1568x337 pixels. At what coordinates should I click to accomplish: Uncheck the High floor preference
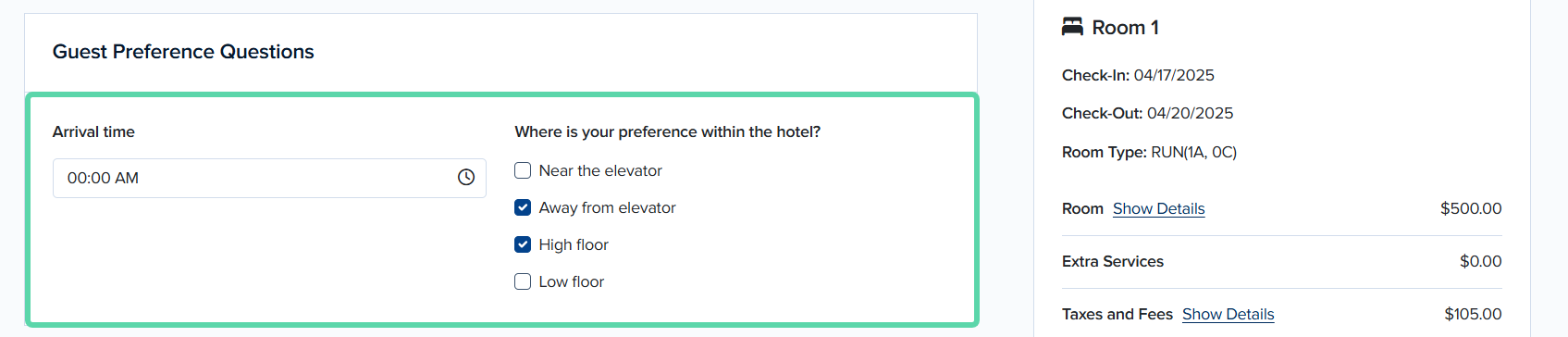(x=523, y=244)
